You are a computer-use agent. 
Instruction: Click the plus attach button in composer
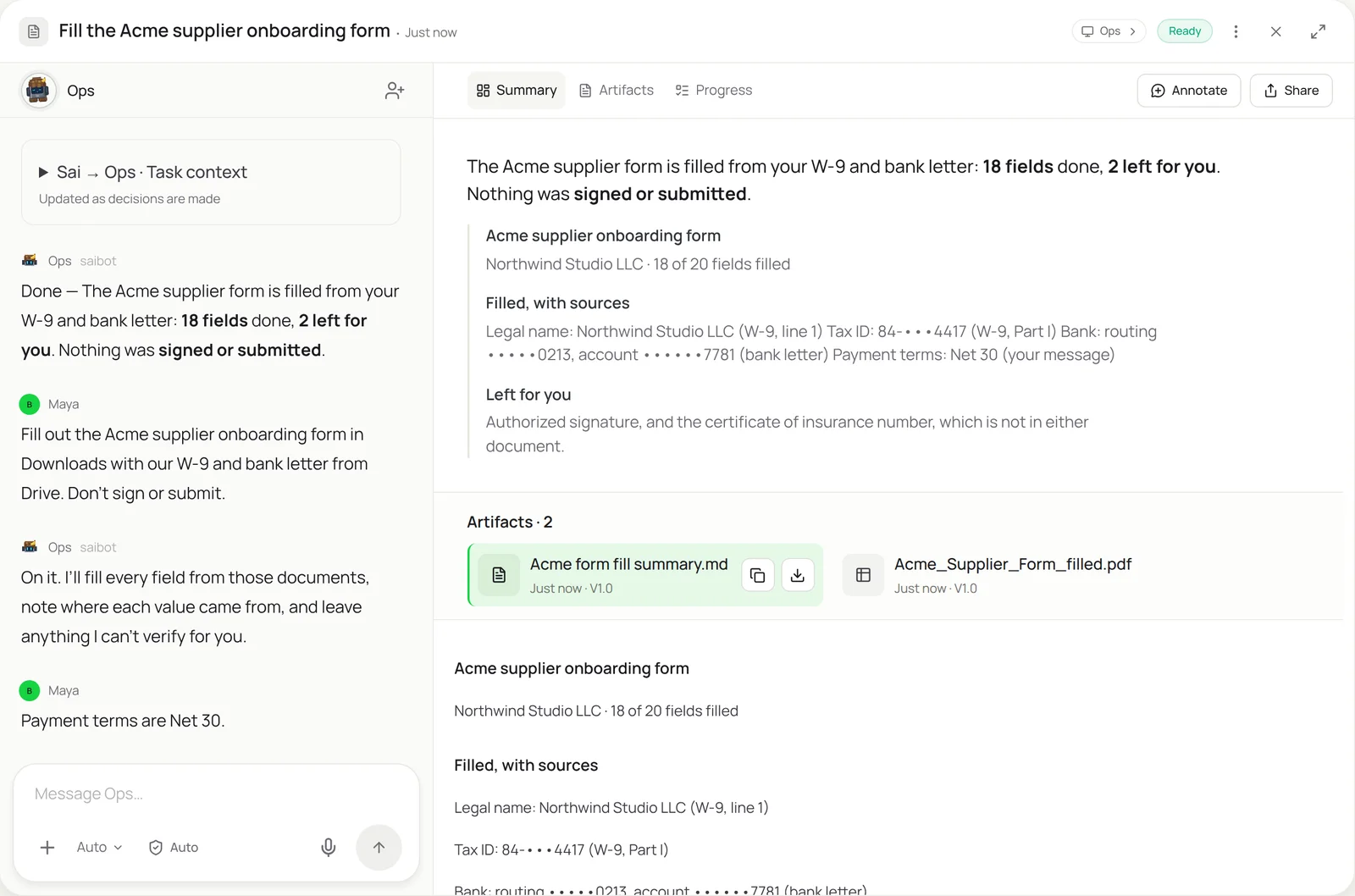pyautogui.click(x=47, y=848)
